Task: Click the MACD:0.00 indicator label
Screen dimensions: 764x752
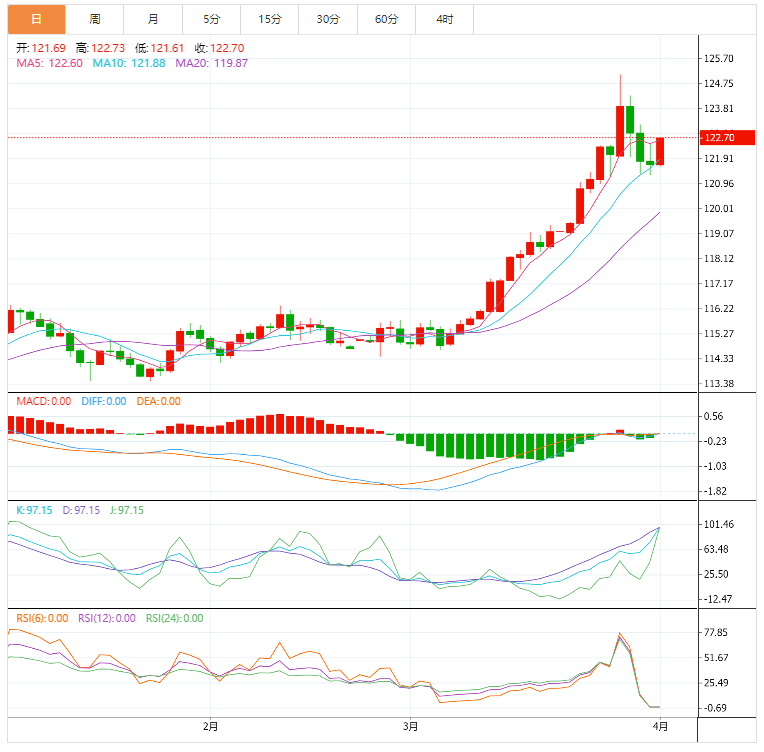Action: pos(43,401)
